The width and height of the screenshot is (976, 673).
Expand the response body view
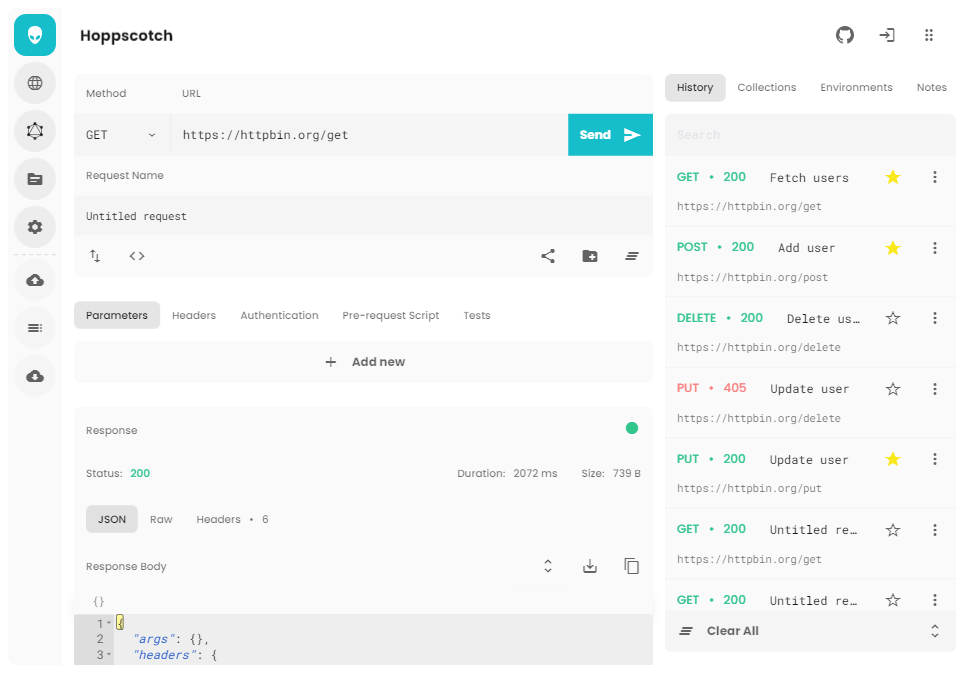(x=548, y=566)
